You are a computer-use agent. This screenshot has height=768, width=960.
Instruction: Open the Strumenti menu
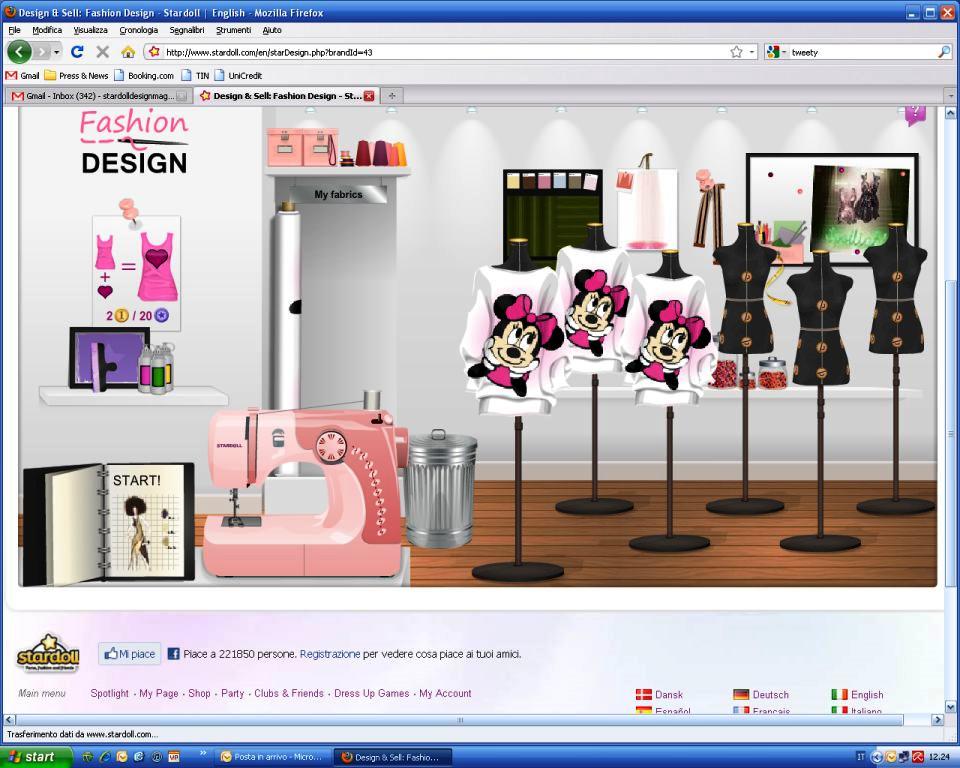[233, 30]
